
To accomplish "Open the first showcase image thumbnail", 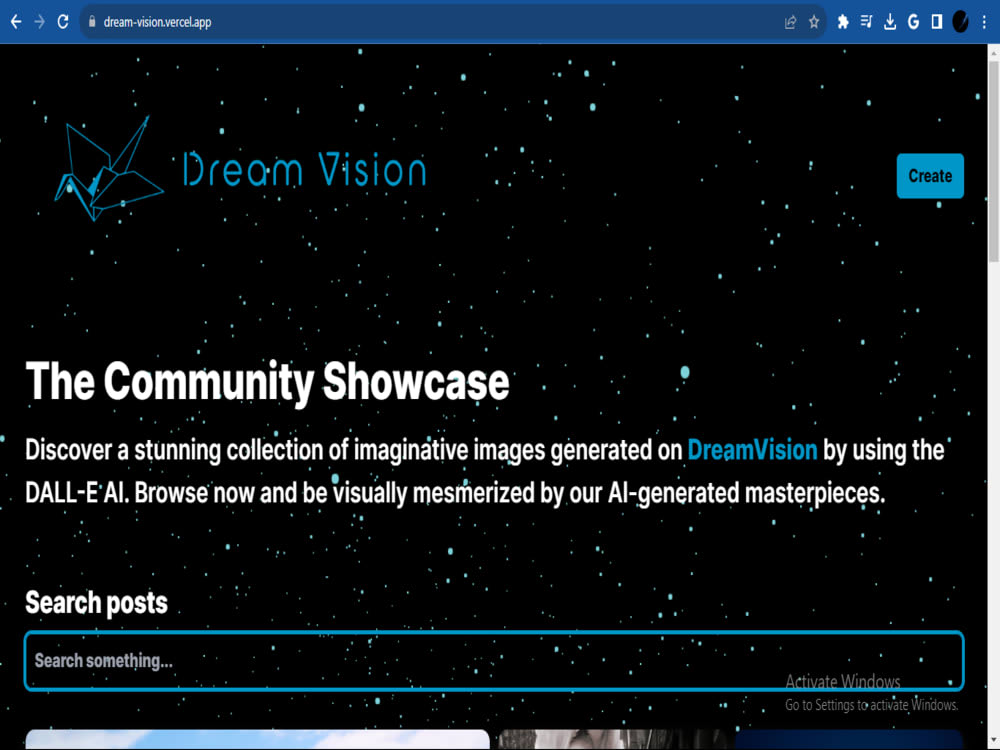I will pyautogui.click(x=257, y=740).
